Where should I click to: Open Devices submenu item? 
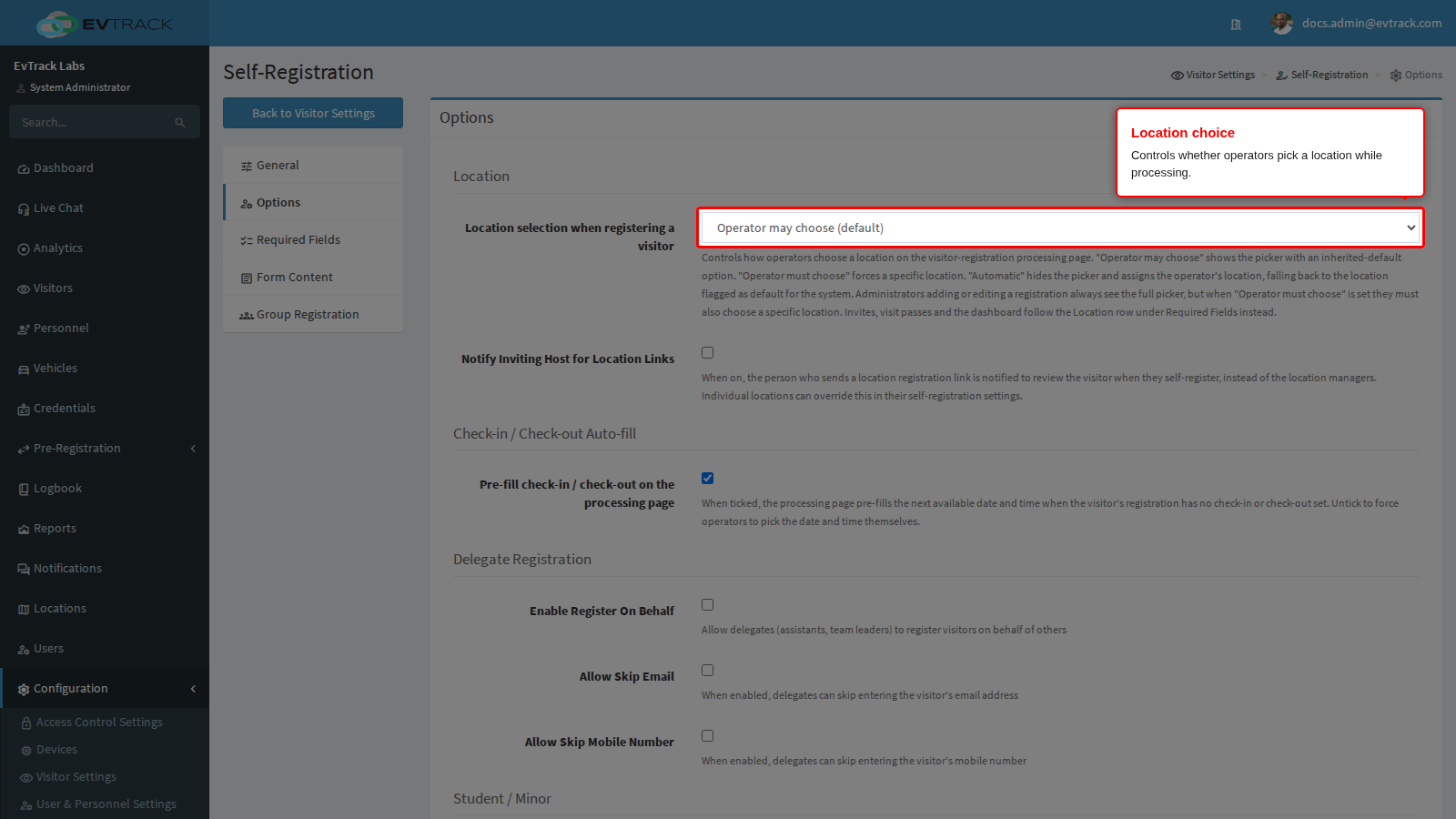[x=105, y=750]
